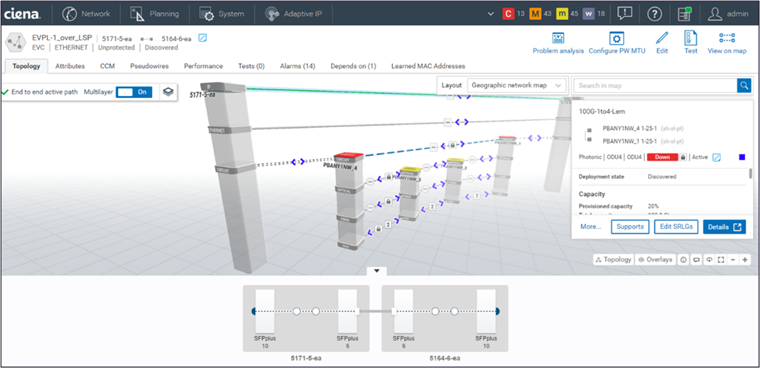
Task: Open the Adaptive IP menu
Action: click(293, 14)
